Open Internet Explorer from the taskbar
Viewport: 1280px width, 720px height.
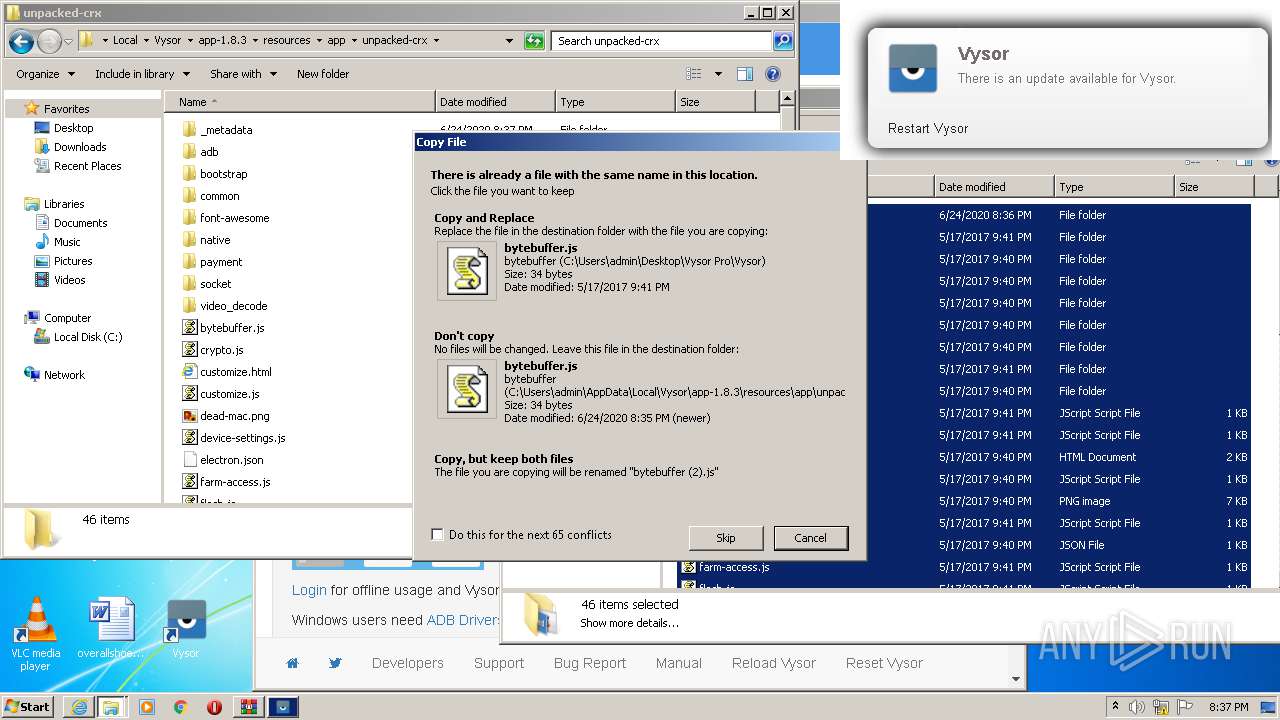click(79, 707)
